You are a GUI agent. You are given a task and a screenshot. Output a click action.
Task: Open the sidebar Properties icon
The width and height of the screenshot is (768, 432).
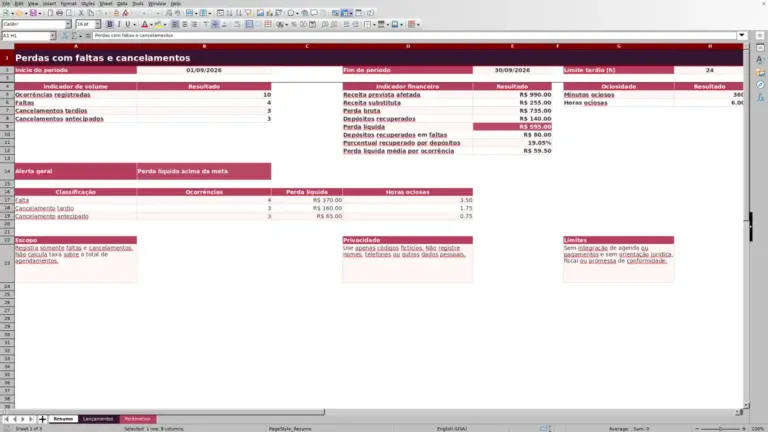pos(760,48)
